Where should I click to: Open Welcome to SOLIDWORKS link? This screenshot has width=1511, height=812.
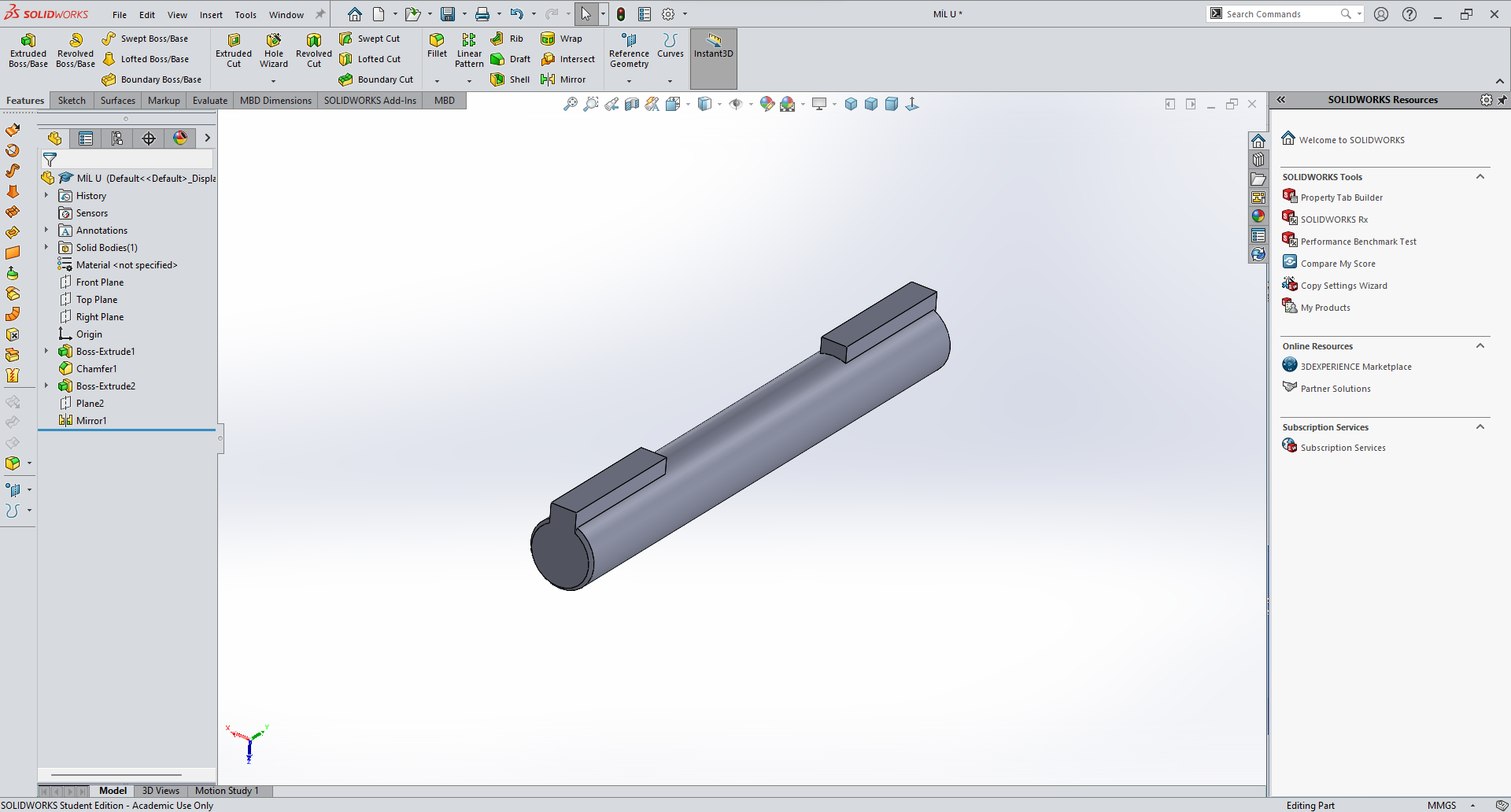coord(1352,140)
